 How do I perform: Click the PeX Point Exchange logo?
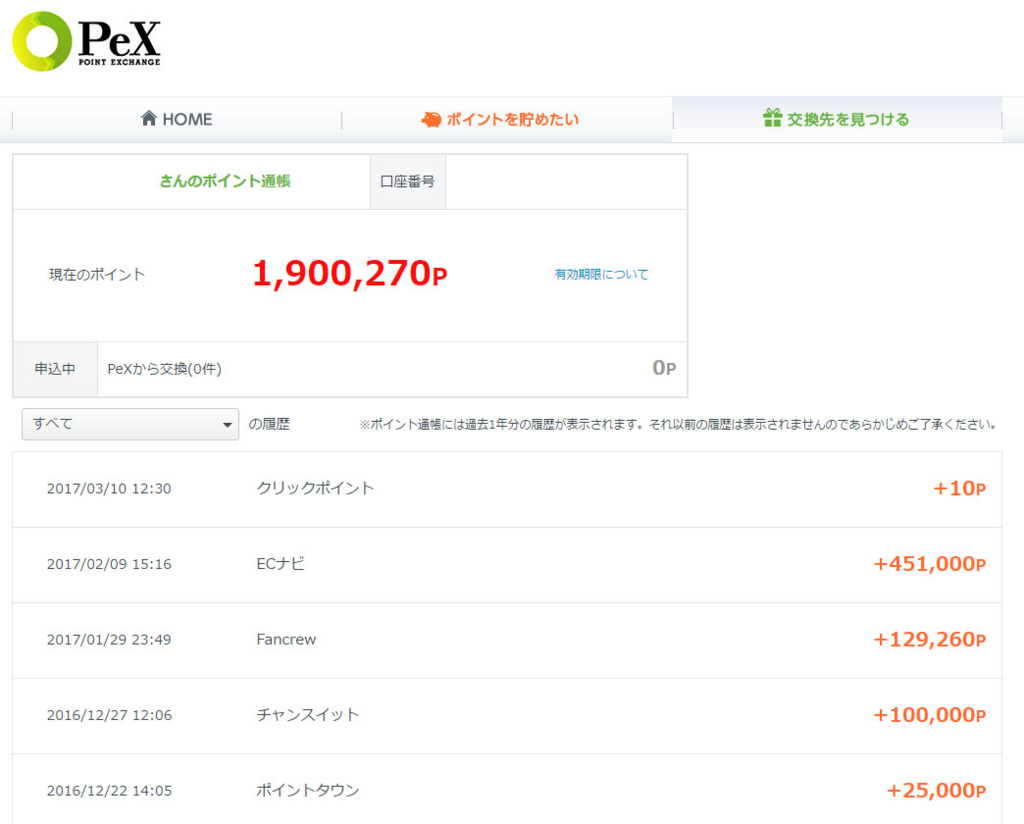(86, 42)
